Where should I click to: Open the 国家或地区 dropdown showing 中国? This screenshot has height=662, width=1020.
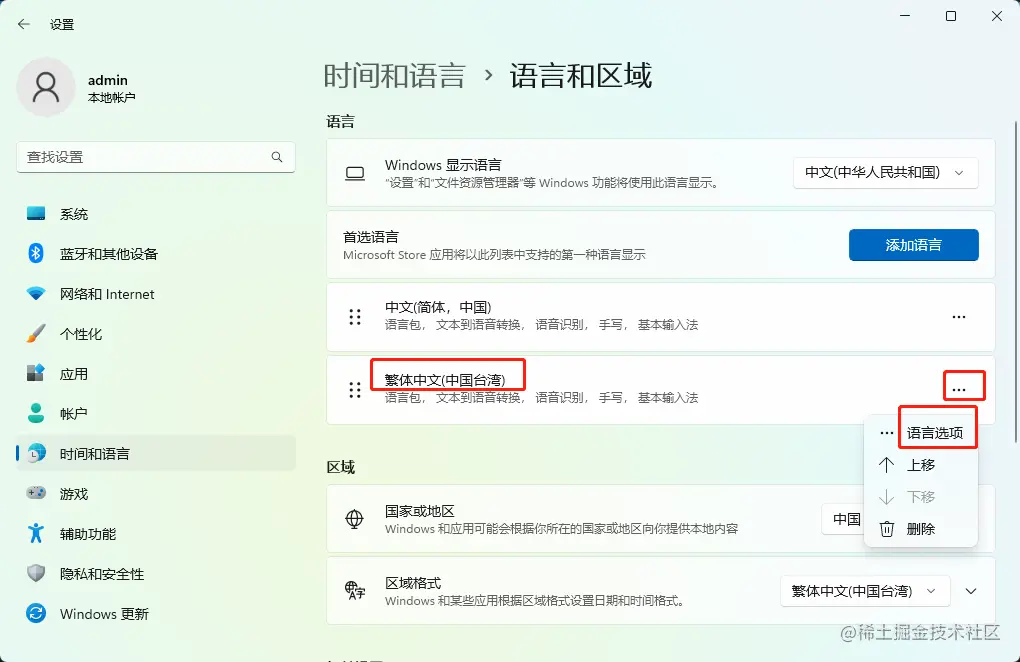pyautogui.click(x=844, y=519)
